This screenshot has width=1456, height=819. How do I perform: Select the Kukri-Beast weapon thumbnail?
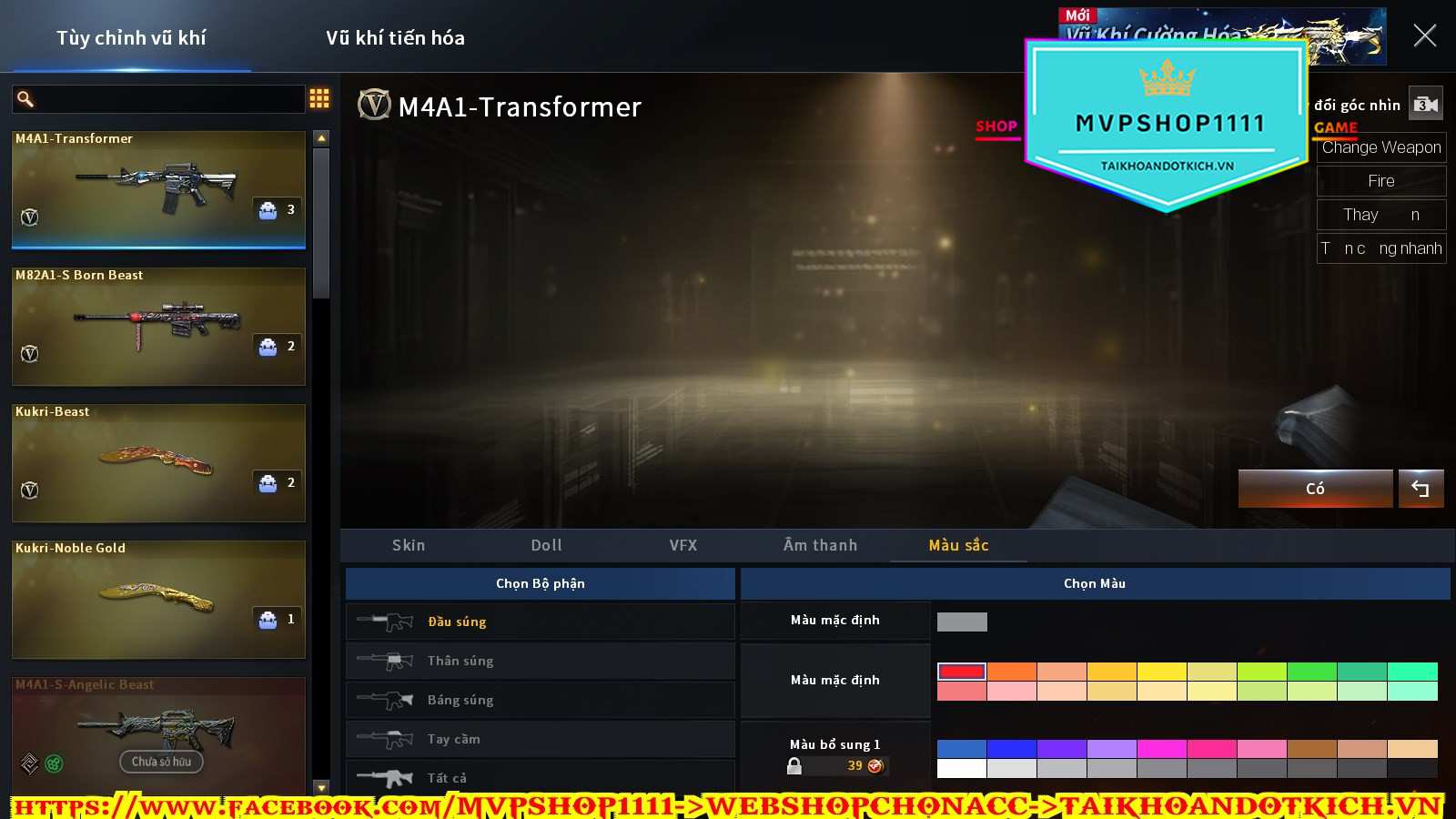[157, 462]
